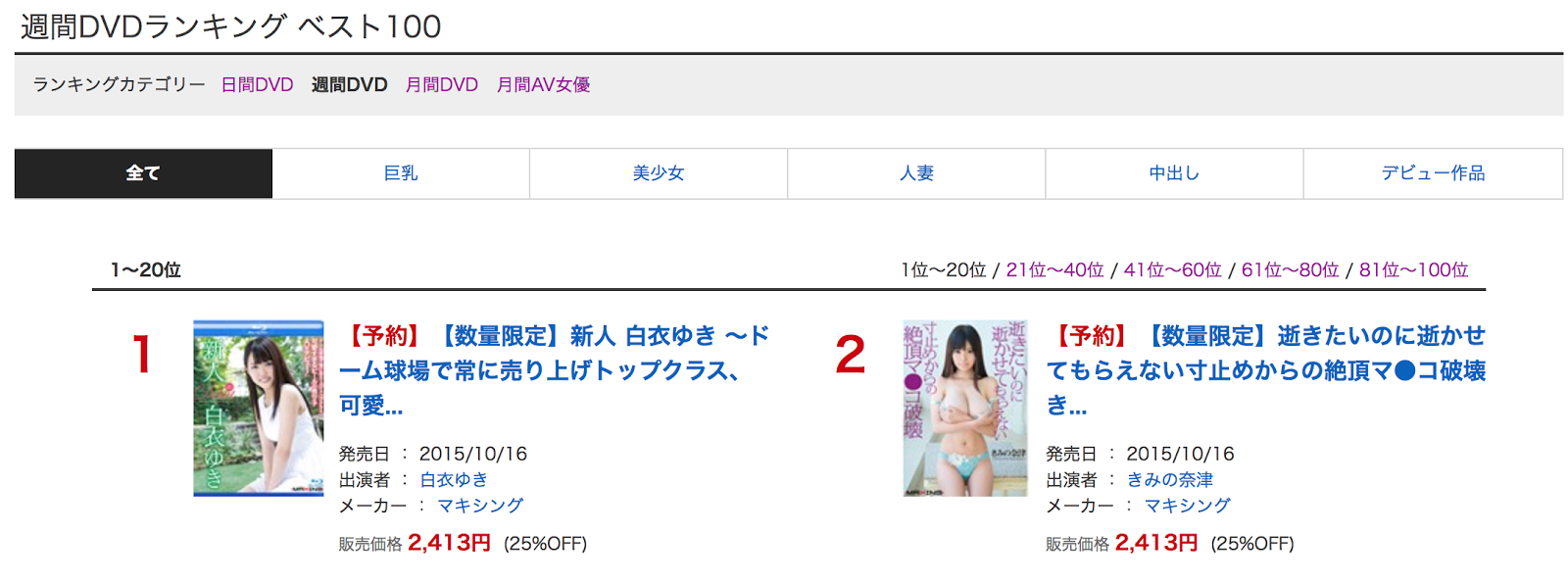Show ranks 61位〜80位
The height and width of the screenshot is (582, 1568).
[x=1290, y=270]
